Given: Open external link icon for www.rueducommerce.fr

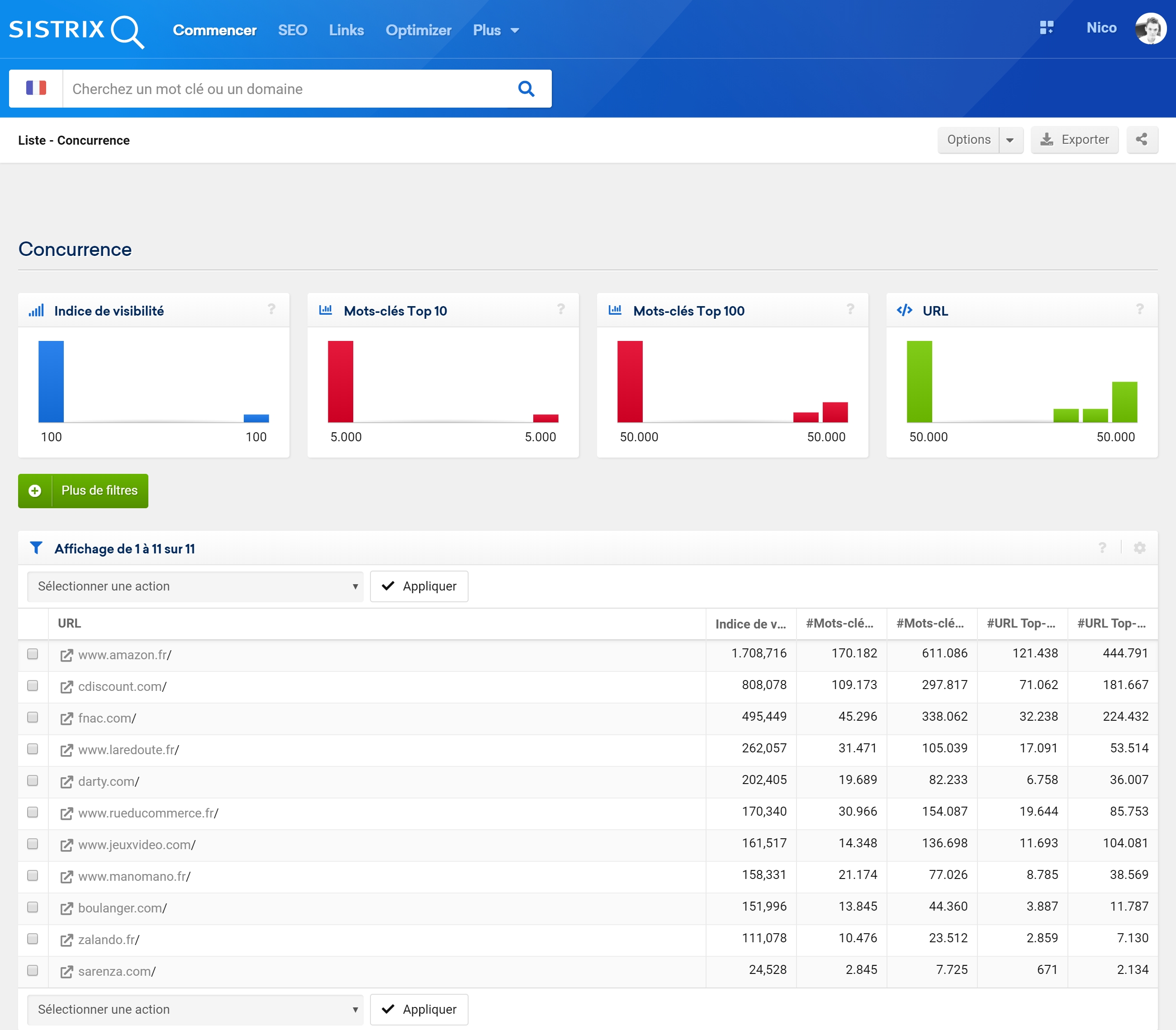Looking at the screenshot, I should (x=66, y=813).
